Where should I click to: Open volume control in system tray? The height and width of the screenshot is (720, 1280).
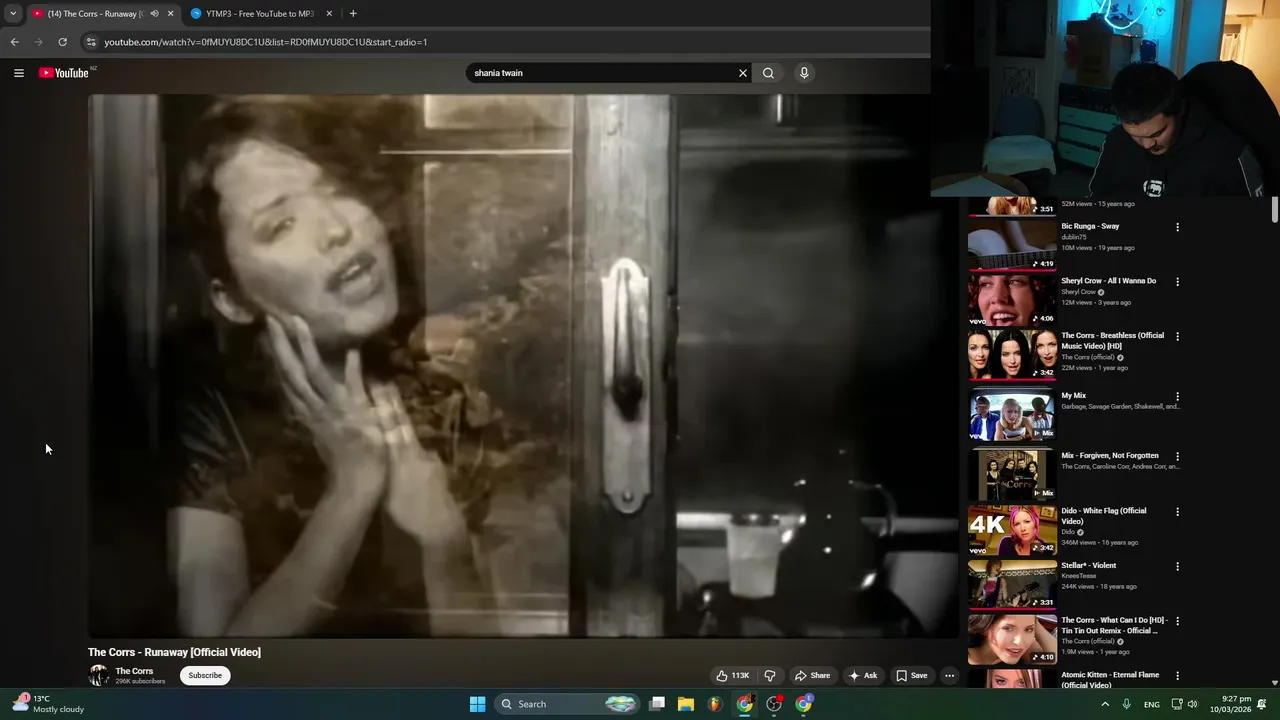(x=1192, y=704)
